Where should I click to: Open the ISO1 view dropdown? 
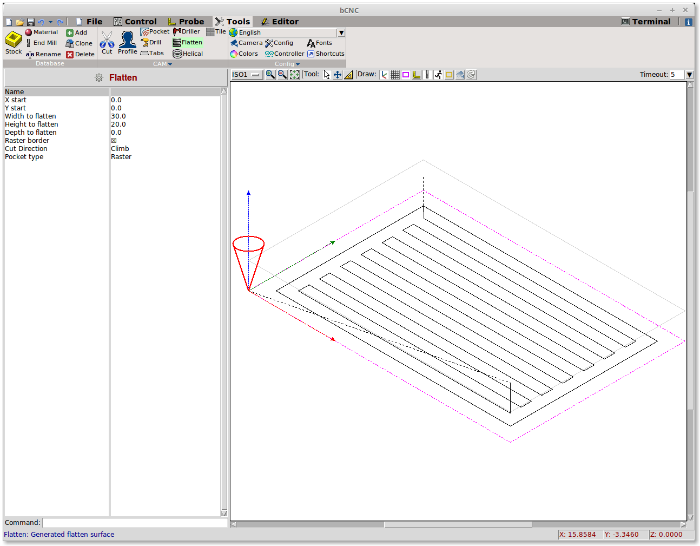(x=246, y=75)
